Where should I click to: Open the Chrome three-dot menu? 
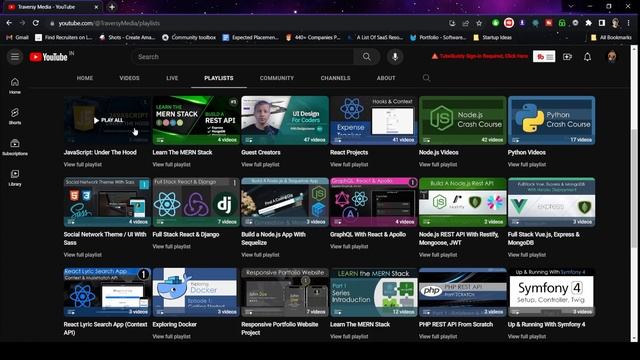(x=629, y=23)
